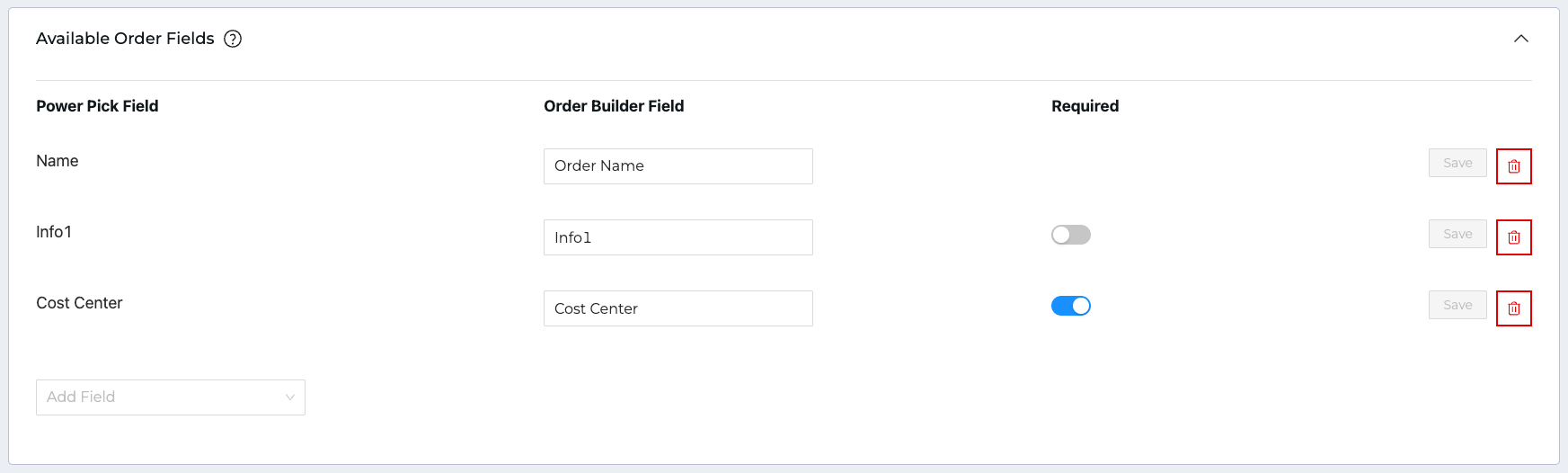Select the Info1 Power Pick label
The width and height of the screenshot is (1568, 473).
[54, 232]
